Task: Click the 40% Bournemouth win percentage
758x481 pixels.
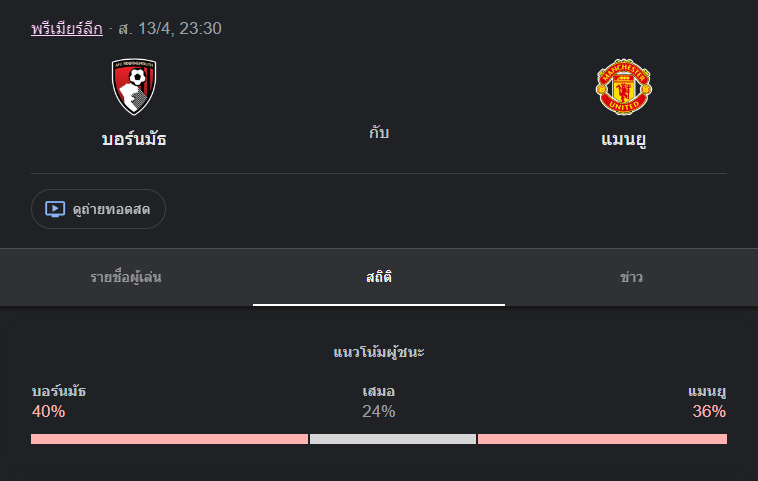Action: click(x=48, y=411)
